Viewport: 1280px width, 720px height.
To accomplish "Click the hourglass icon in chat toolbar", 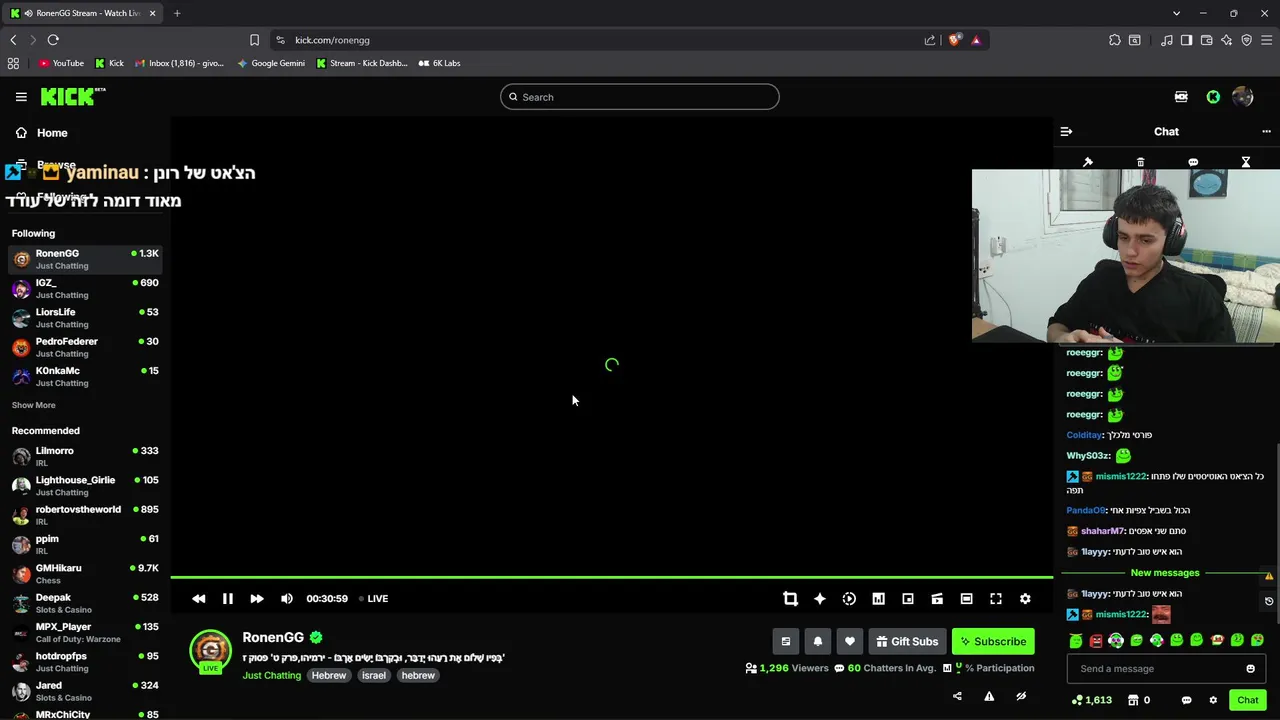I will click(x=1246, y=162).
